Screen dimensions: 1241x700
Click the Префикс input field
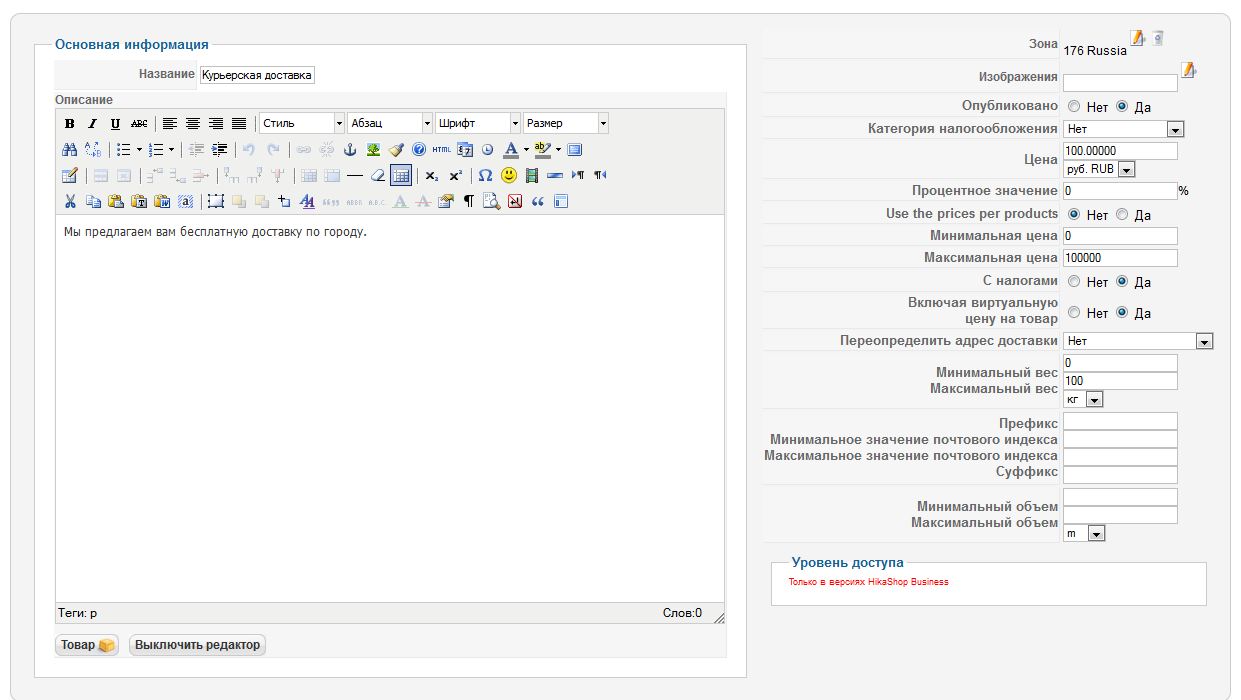point(1121,422)
